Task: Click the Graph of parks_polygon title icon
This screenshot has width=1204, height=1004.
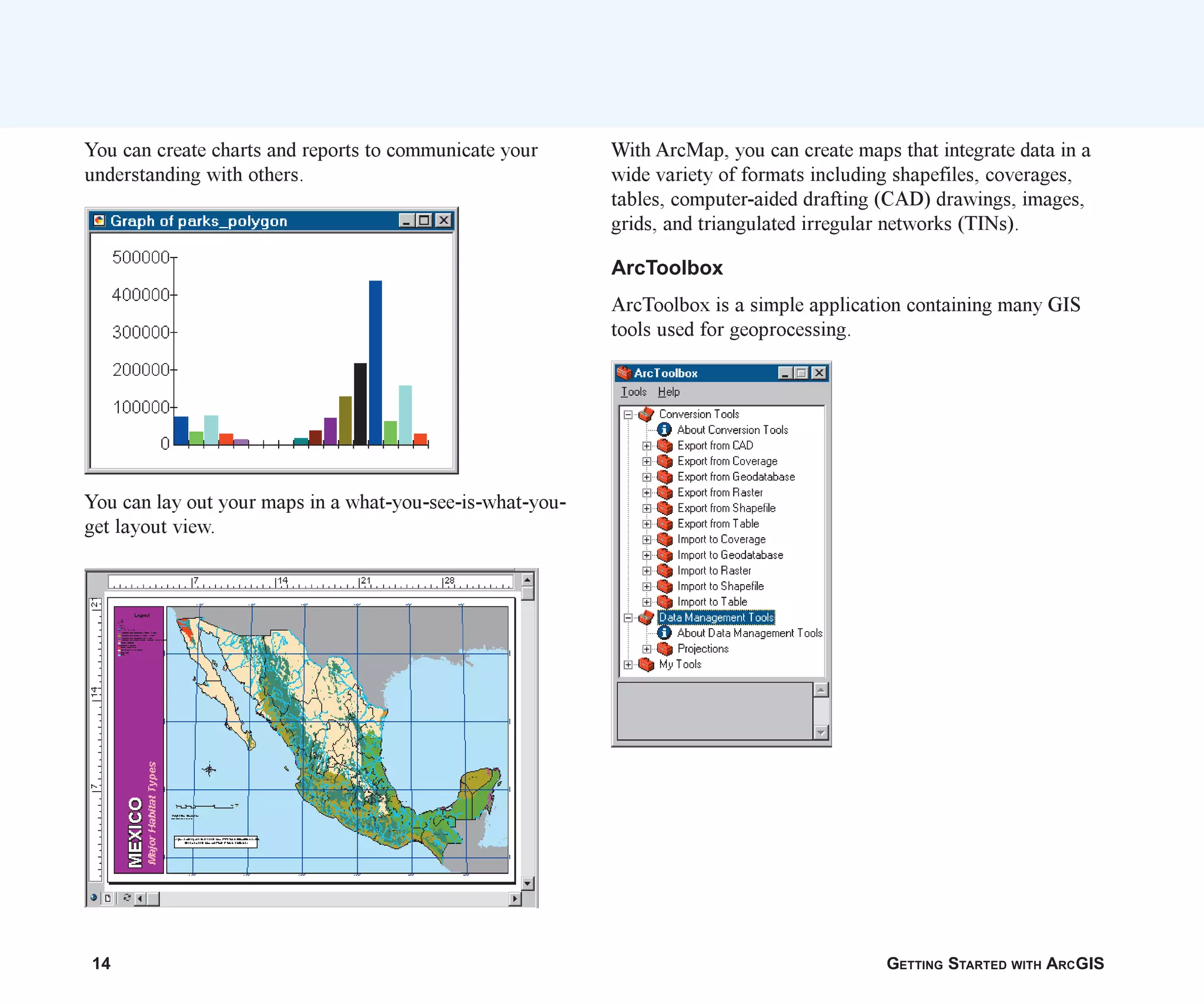Action: (99, 221)
